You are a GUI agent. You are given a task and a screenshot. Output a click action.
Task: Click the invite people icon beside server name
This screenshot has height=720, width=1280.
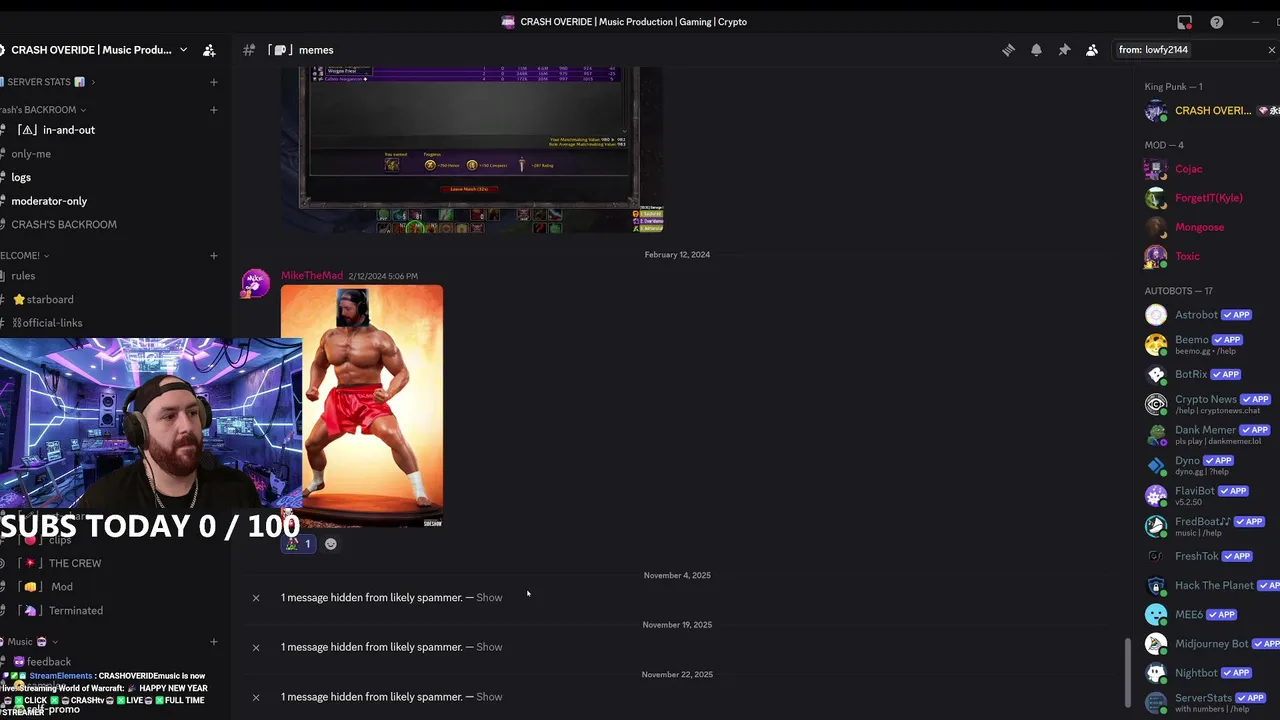[x=209, y=50]
